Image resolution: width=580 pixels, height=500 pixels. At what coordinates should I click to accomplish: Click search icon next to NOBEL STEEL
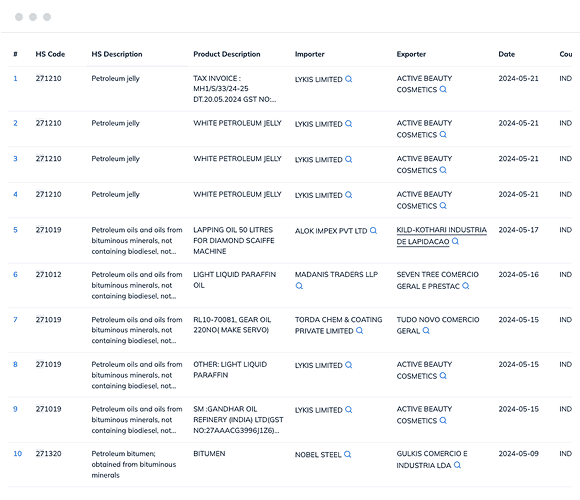347,454
